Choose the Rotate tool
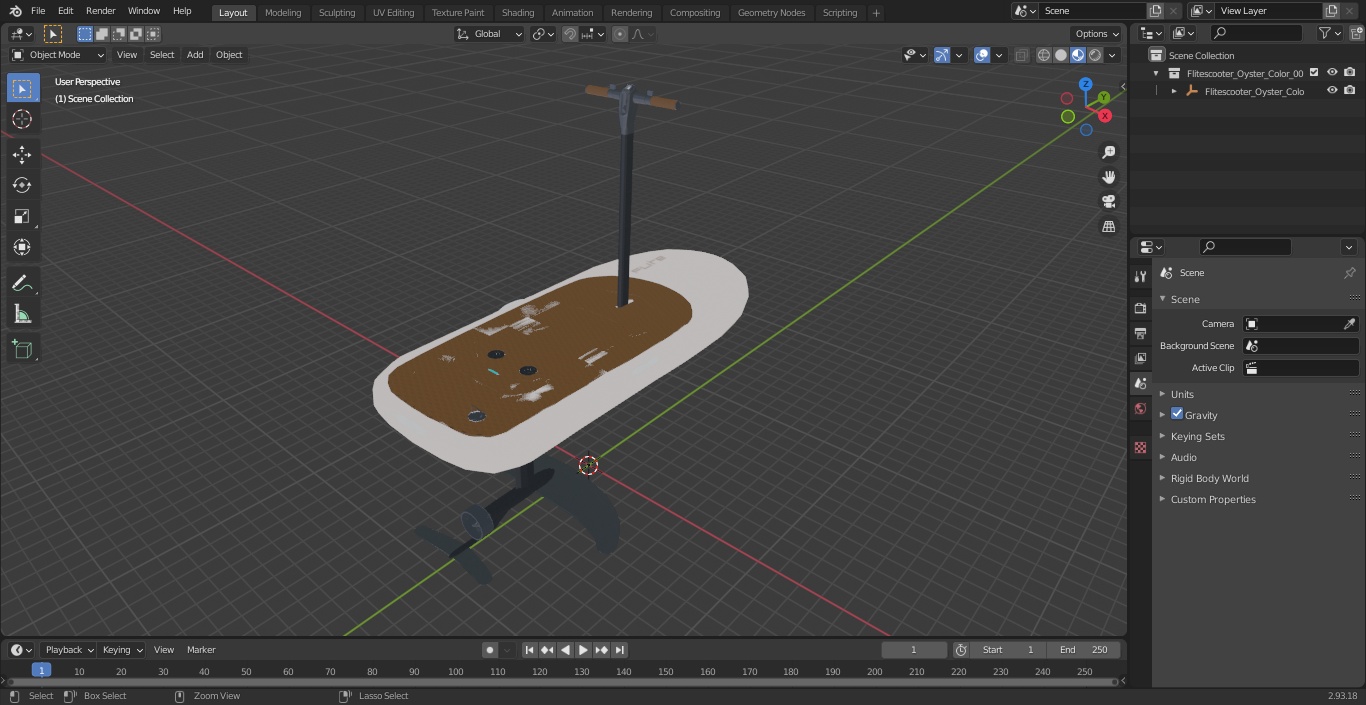This screenshot has width=1366, height=705. pos(22,185)
